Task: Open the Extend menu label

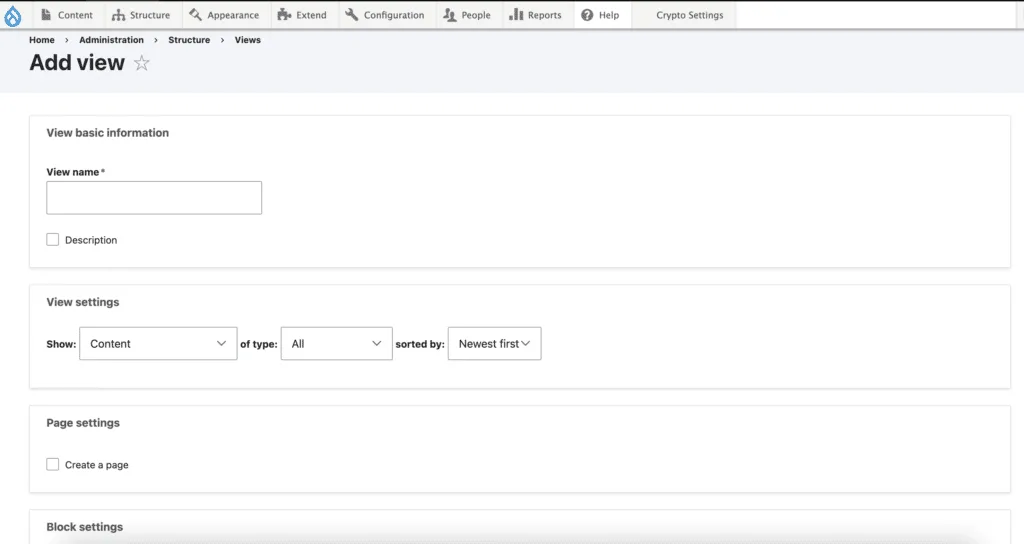Action: [311, 15]
